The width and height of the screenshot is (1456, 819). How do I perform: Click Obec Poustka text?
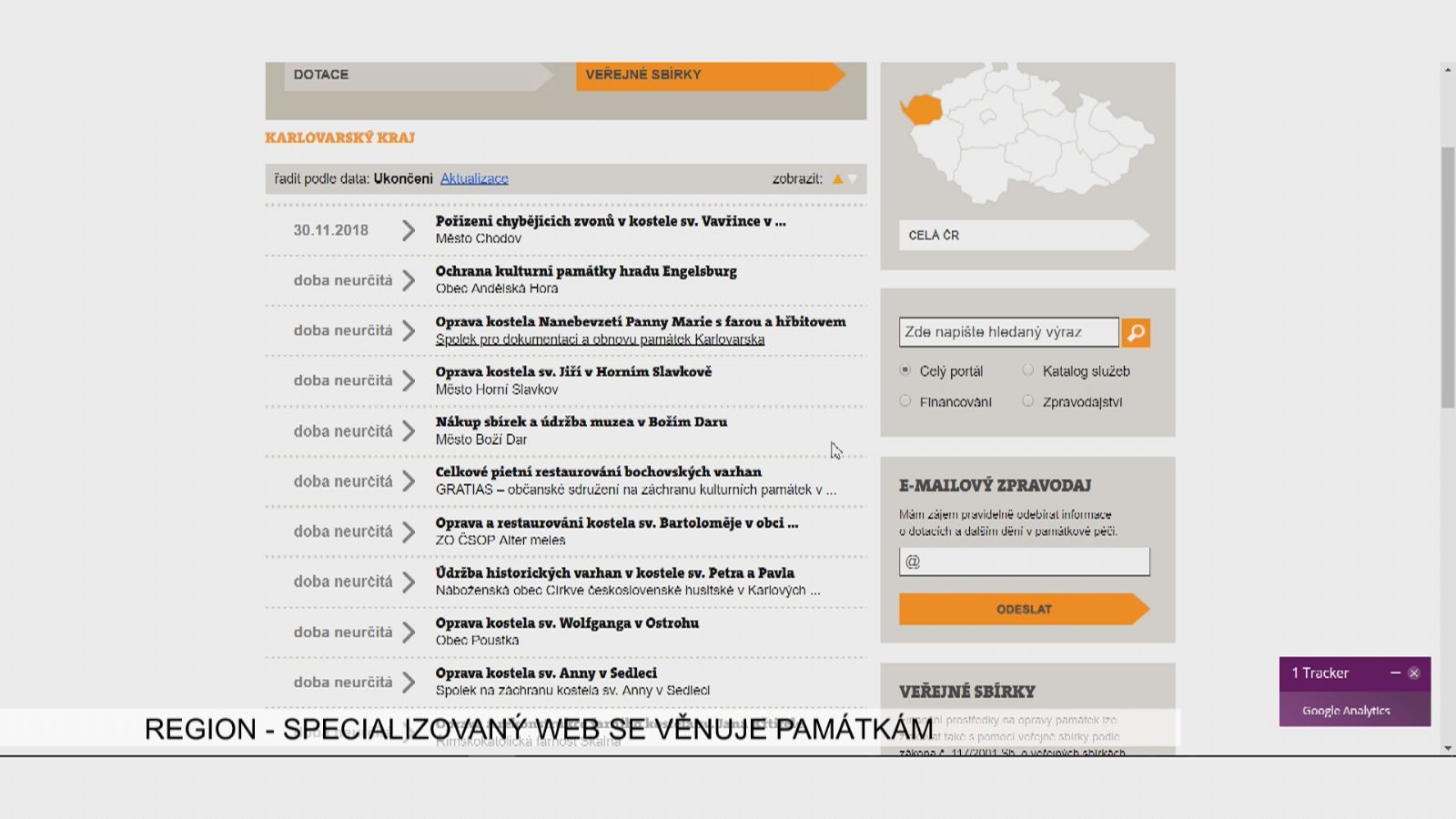coord(477,641)
